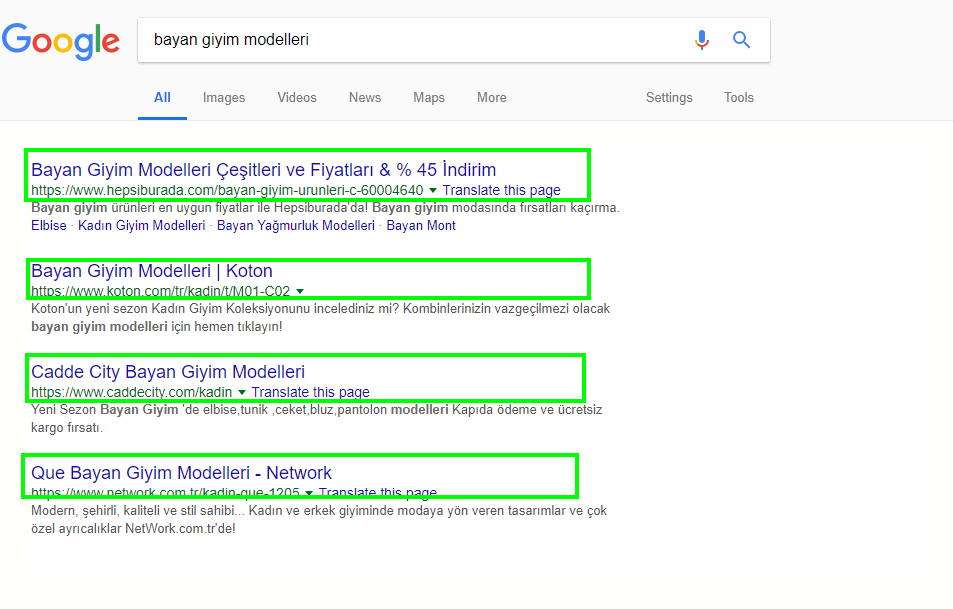953x609 pixels.
Task: Expand dropdown arrow next to hepsiburada URL
Action: pyautogui.click(x=433, y=190)
